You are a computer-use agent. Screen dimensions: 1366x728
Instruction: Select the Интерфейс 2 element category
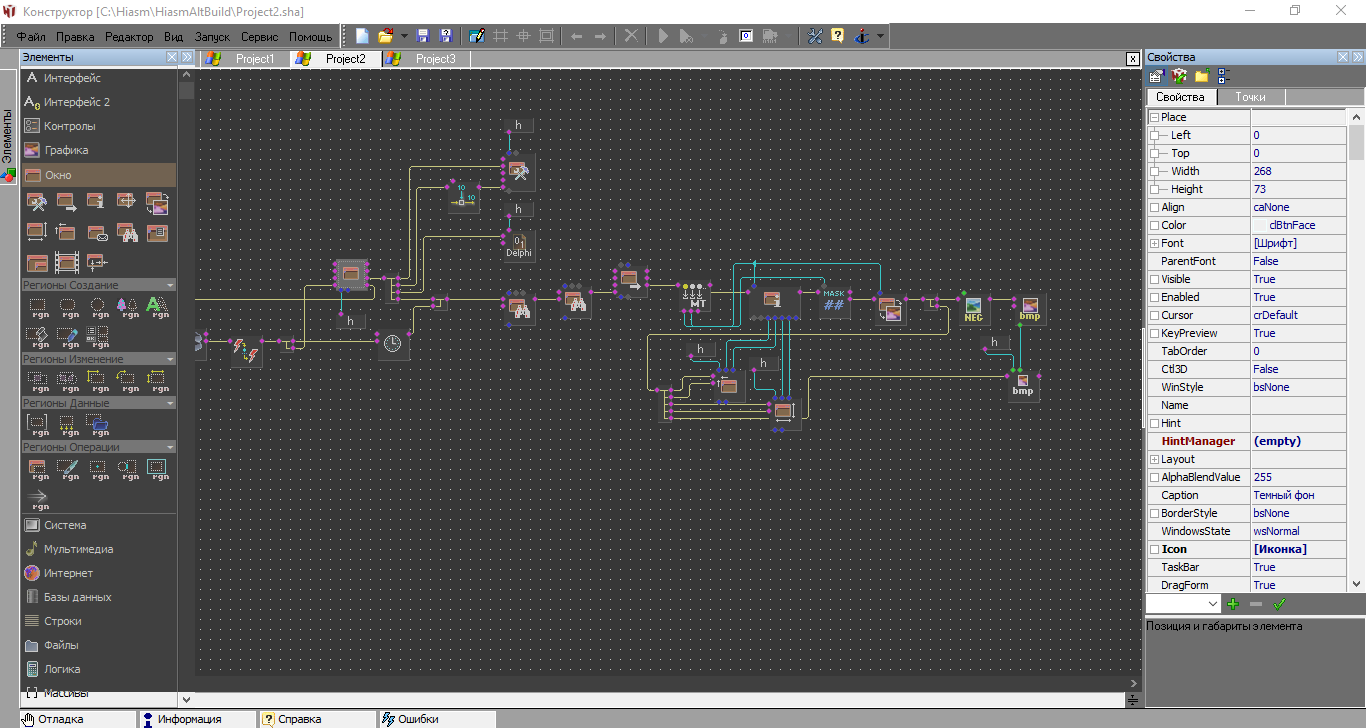coord(98,102)
